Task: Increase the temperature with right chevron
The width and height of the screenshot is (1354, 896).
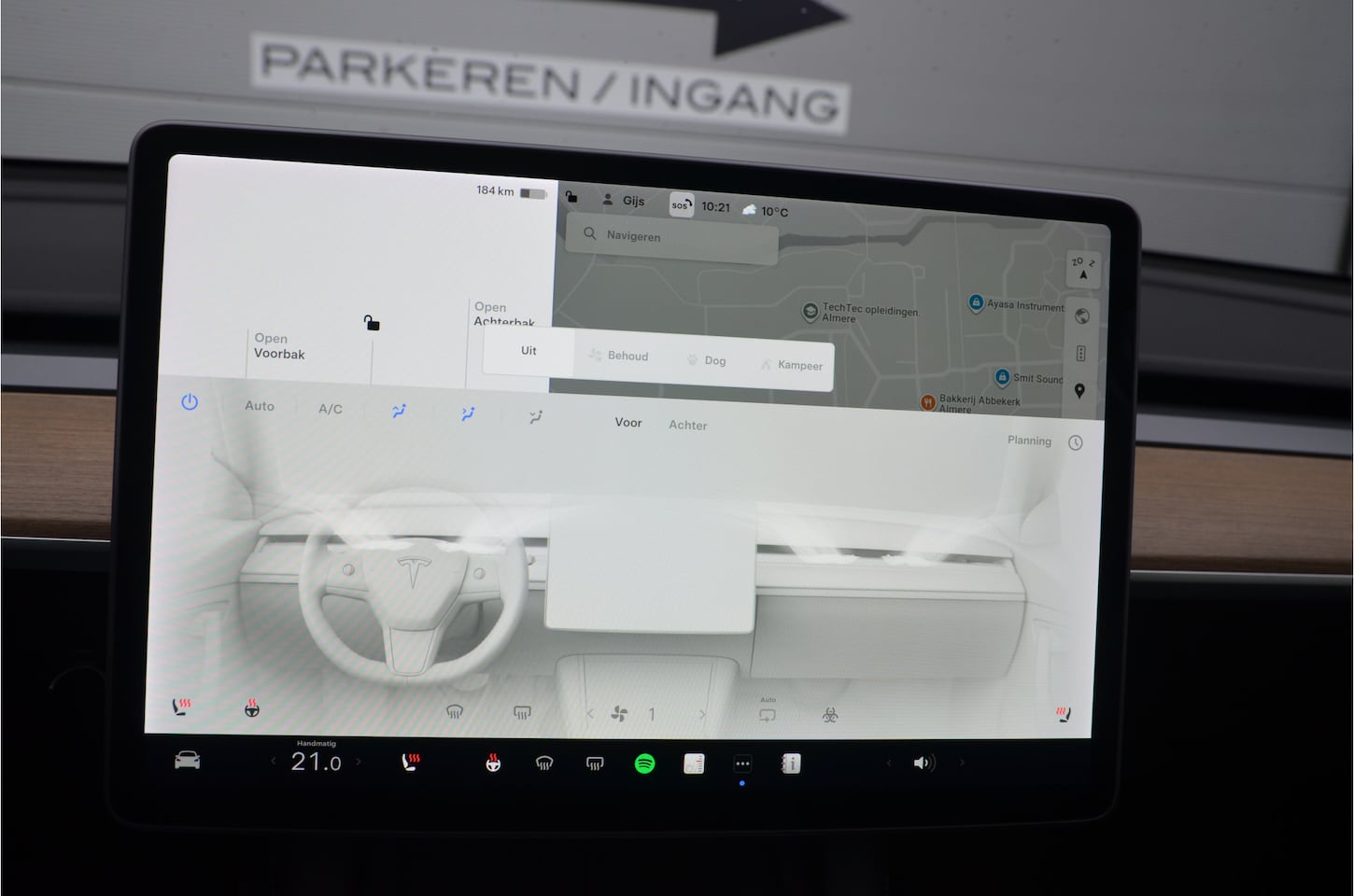Action: coord(359,762)
